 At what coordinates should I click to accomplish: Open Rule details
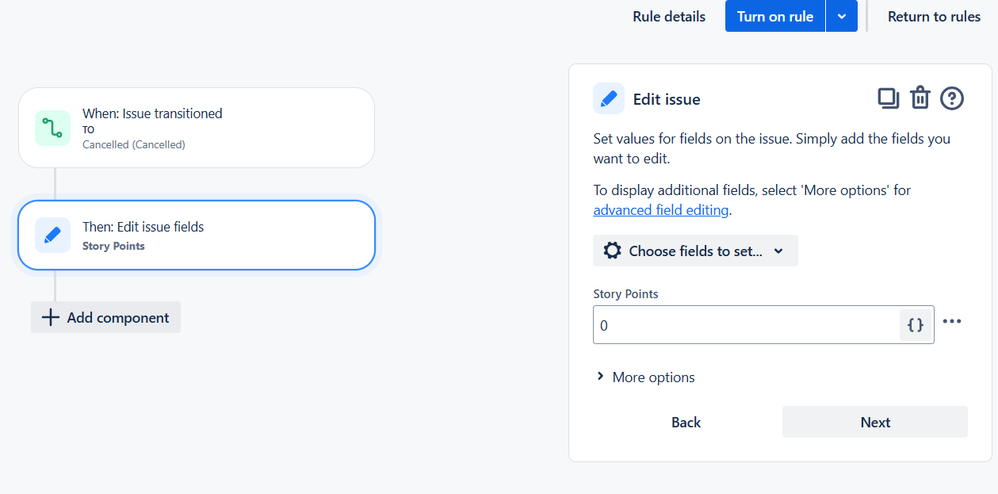pyautogui.click(x=669, y=17)
